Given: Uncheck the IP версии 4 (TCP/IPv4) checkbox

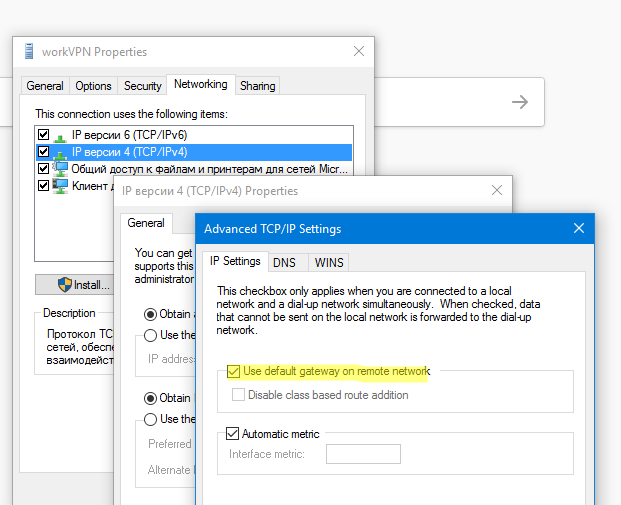Looking at the screenshot, I should tap(44, 152).
